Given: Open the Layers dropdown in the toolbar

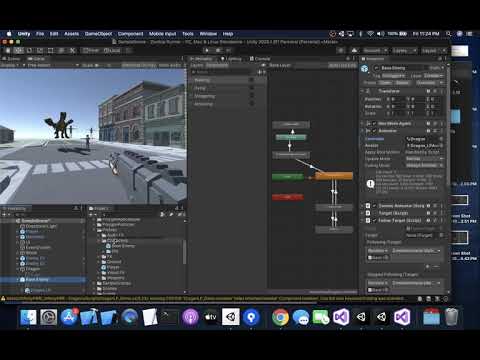Looking at the screenshot, I should tap(404, 50).
